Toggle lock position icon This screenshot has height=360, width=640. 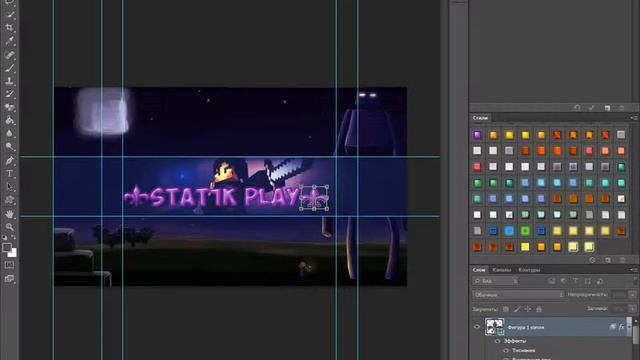pyautogui.click(x=528, y=309)
